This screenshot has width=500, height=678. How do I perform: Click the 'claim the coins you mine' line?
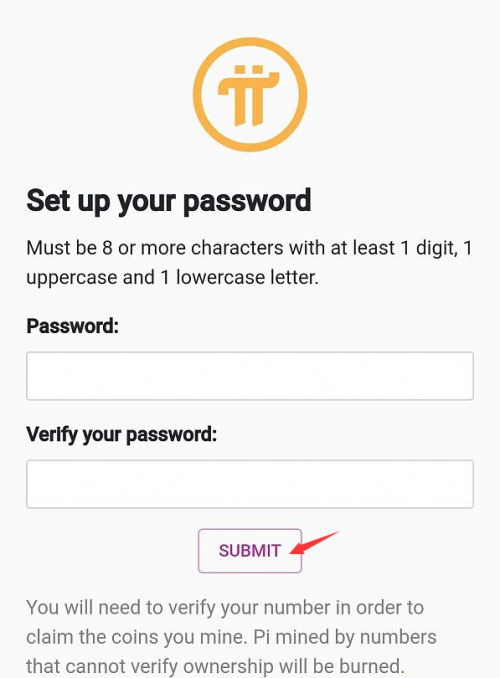231,637
